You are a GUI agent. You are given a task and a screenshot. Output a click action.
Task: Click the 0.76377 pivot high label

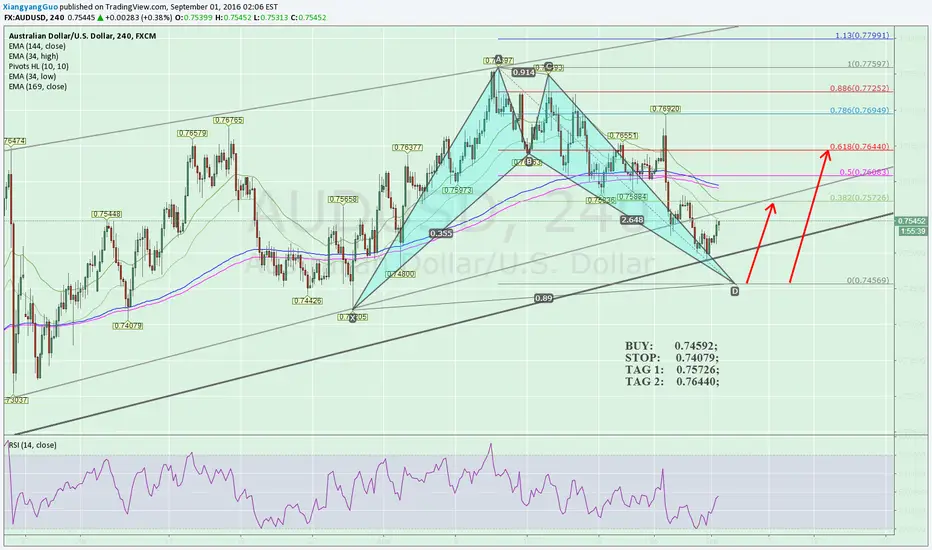tap(407, 148)
